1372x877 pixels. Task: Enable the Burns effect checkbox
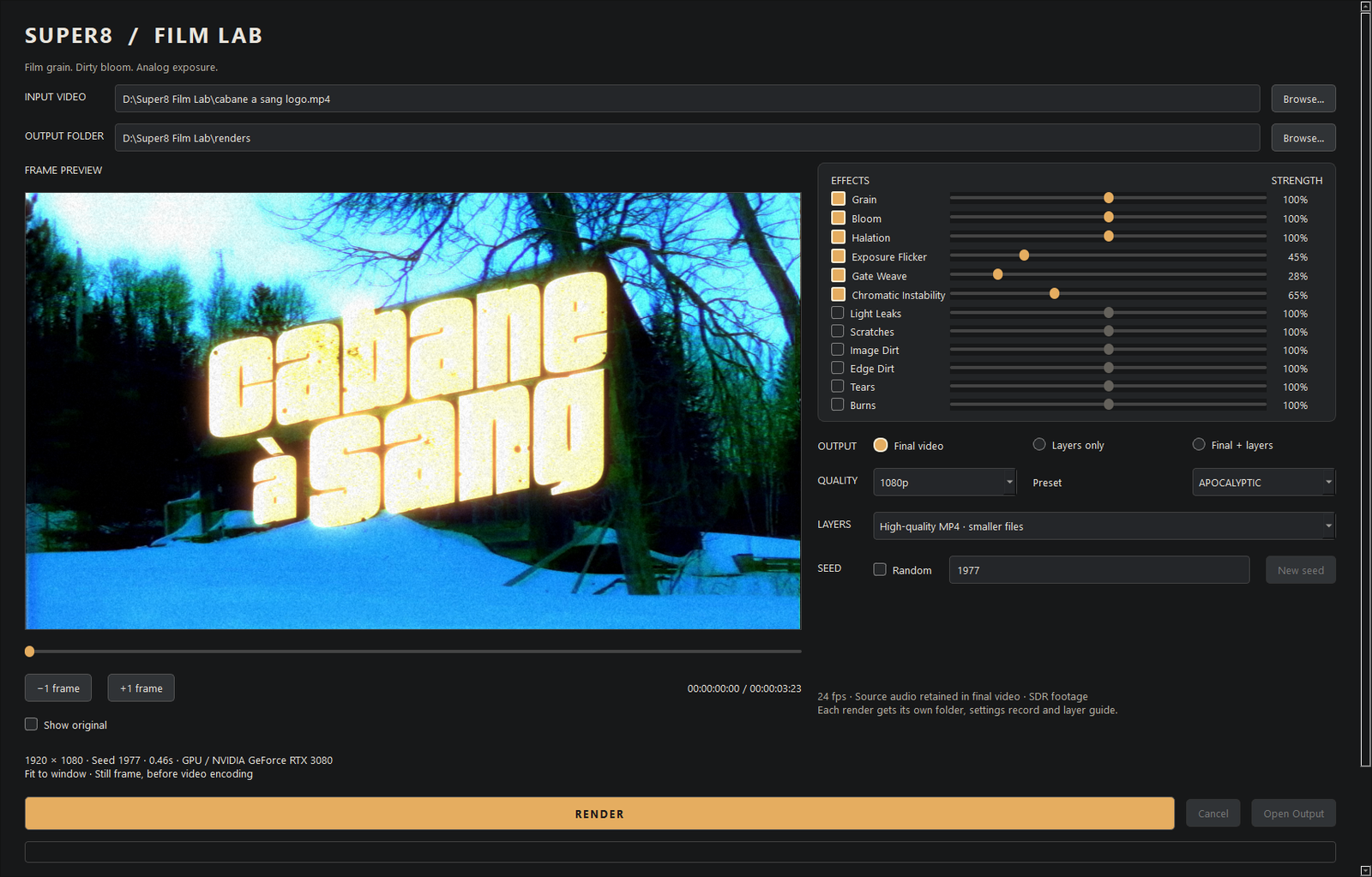click(838, 405)
